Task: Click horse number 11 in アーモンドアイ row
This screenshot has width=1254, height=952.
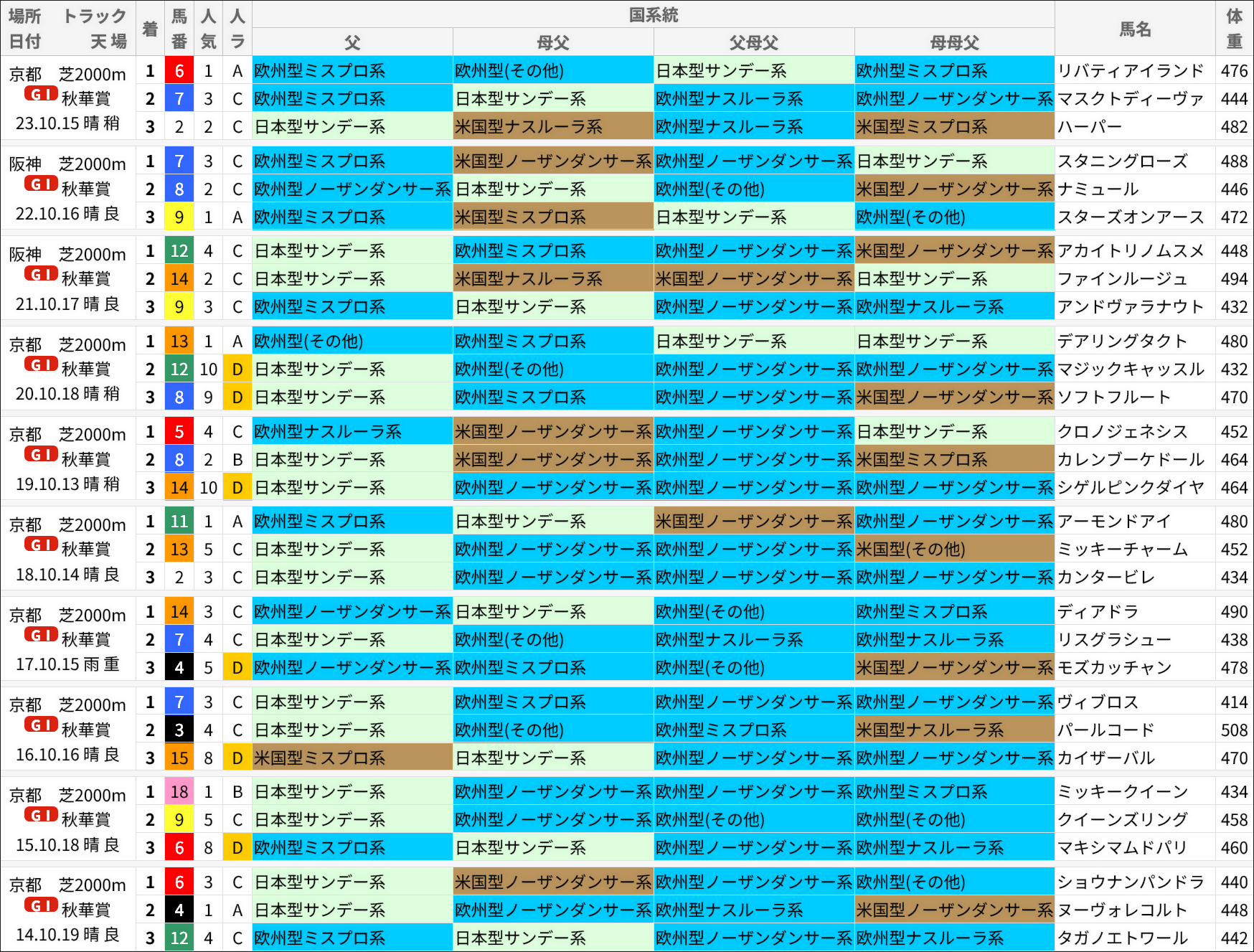Action: (179, 522)
